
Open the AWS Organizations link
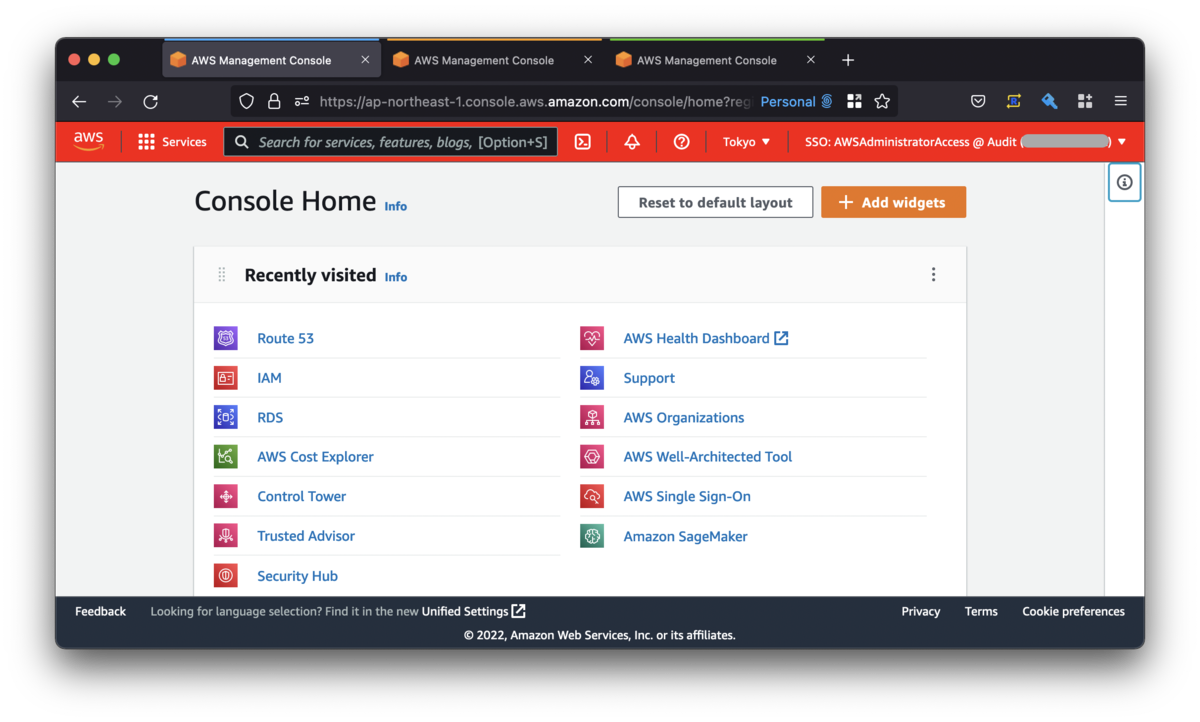point(684,417)
